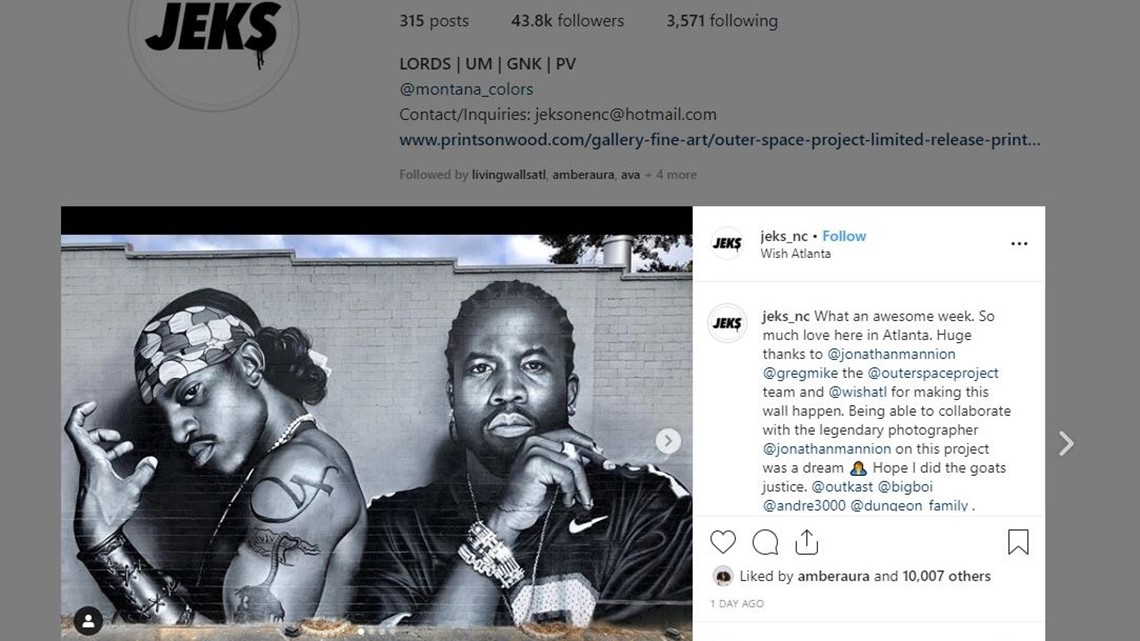
Task: Click JEKS avatar in post header
Action: [x=727, y=243]
